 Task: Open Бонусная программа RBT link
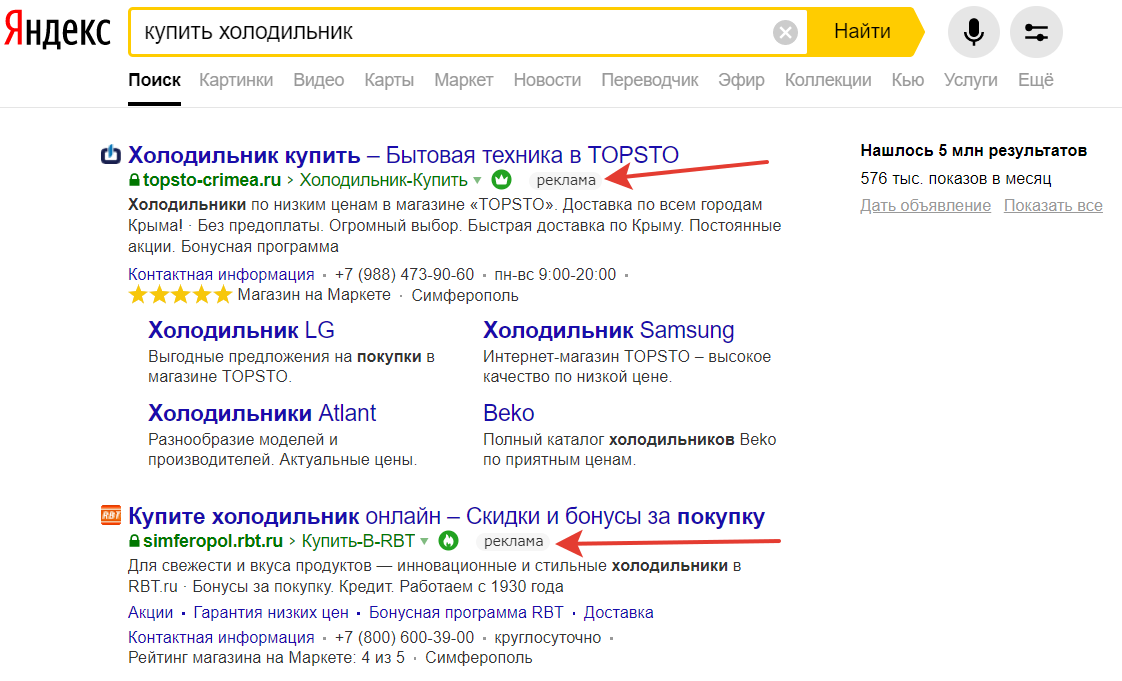(x=466, y=612)
